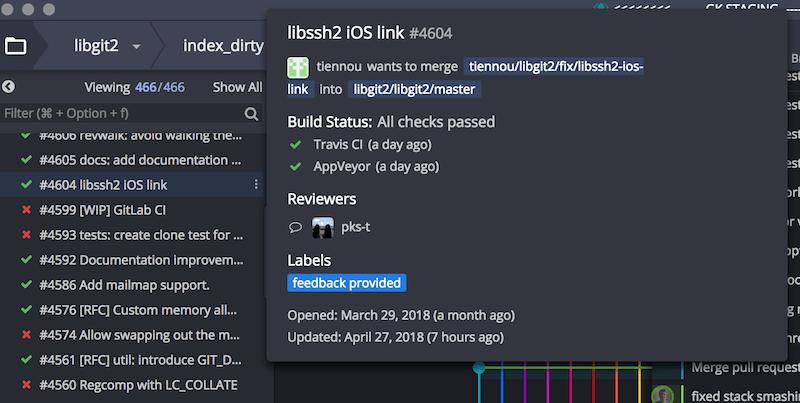Select pull request #4606 revwalk
The width and height of the screenshot is (800, 403).
tap(132, 136)
